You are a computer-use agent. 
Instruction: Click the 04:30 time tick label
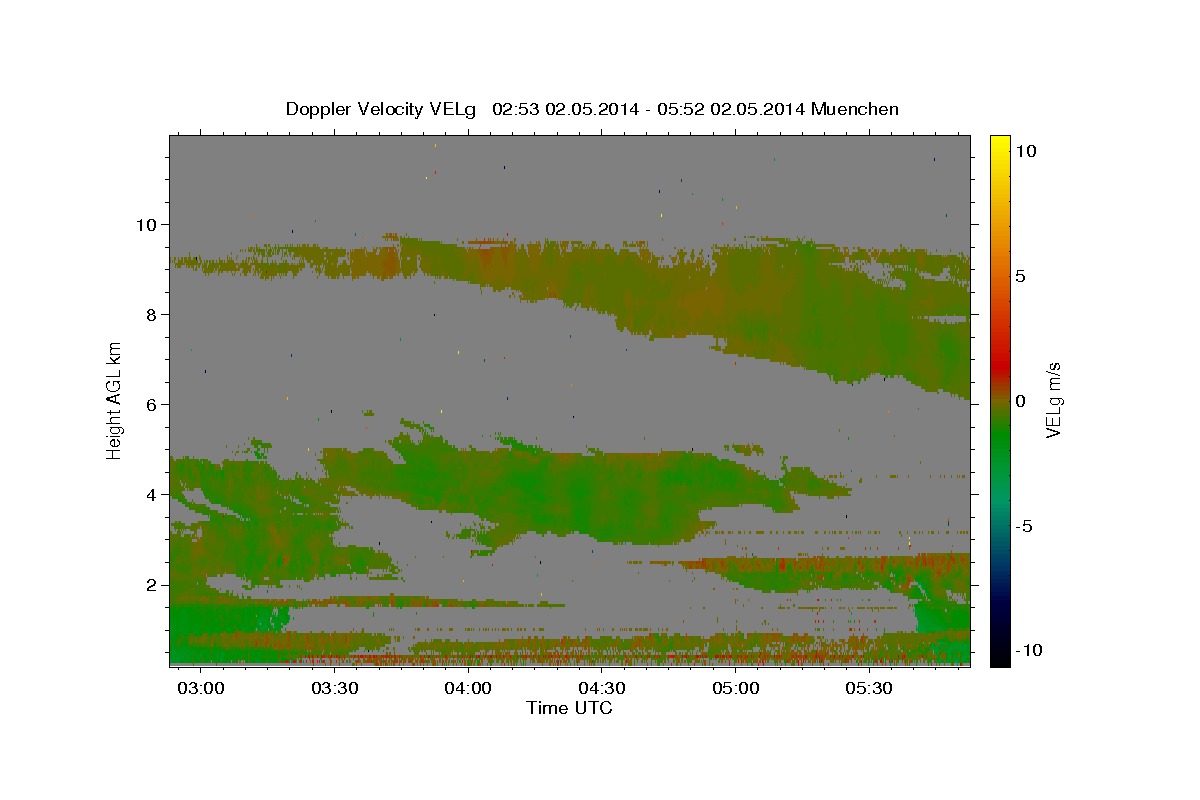point(602,689)
